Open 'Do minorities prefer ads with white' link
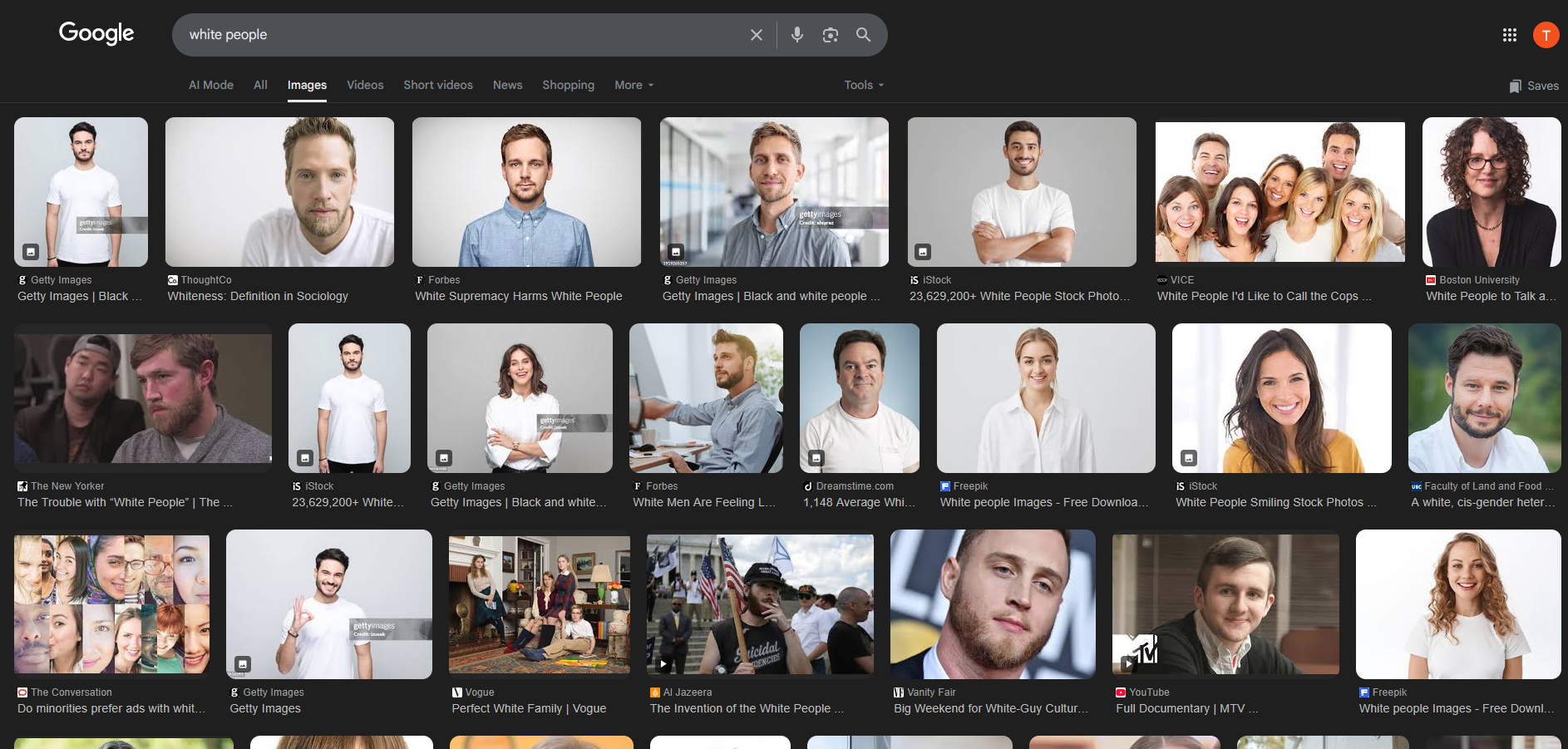Viewport: 1568px width, 749px height. (x=111, y=708)
